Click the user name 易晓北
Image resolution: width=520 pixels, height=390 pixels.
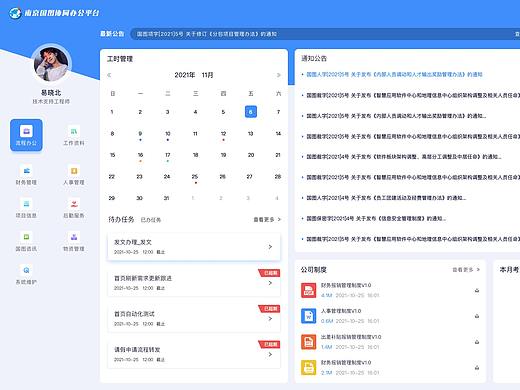click(x=51, y=92)
